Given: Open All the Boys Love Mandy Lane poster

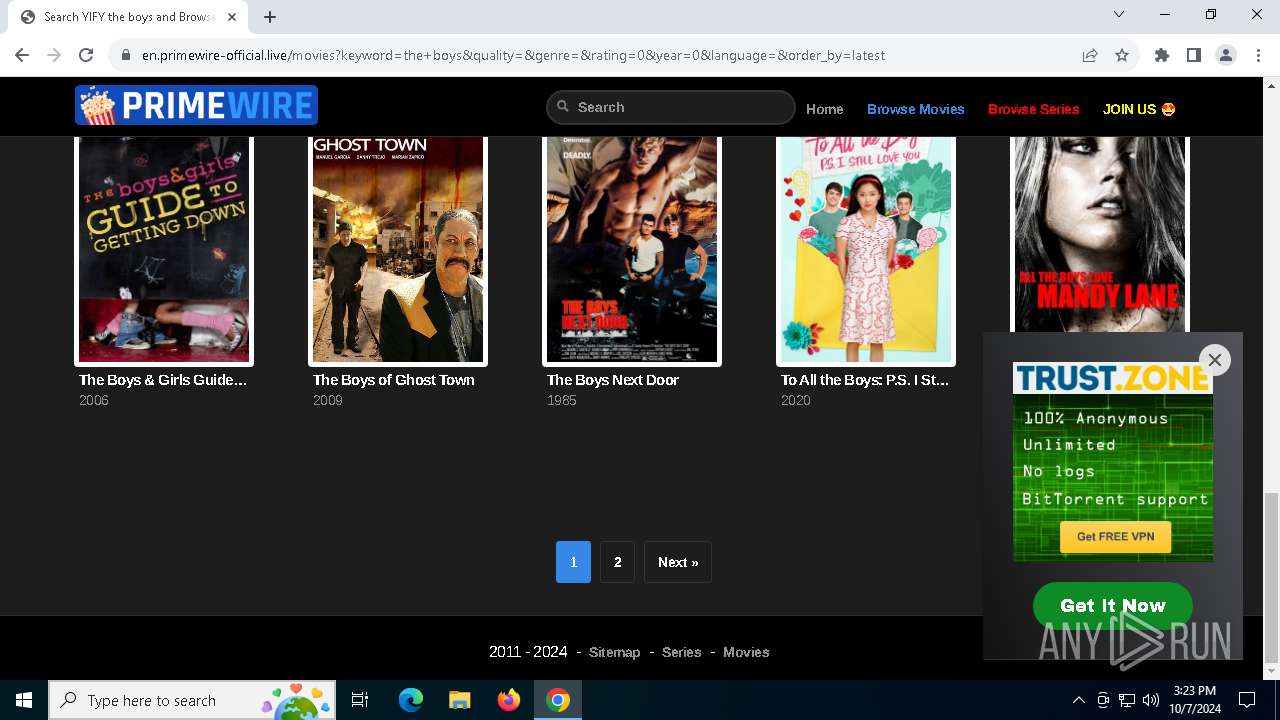Looking at the screenshot, I should pyautogui.click(x=1100, y=234).
